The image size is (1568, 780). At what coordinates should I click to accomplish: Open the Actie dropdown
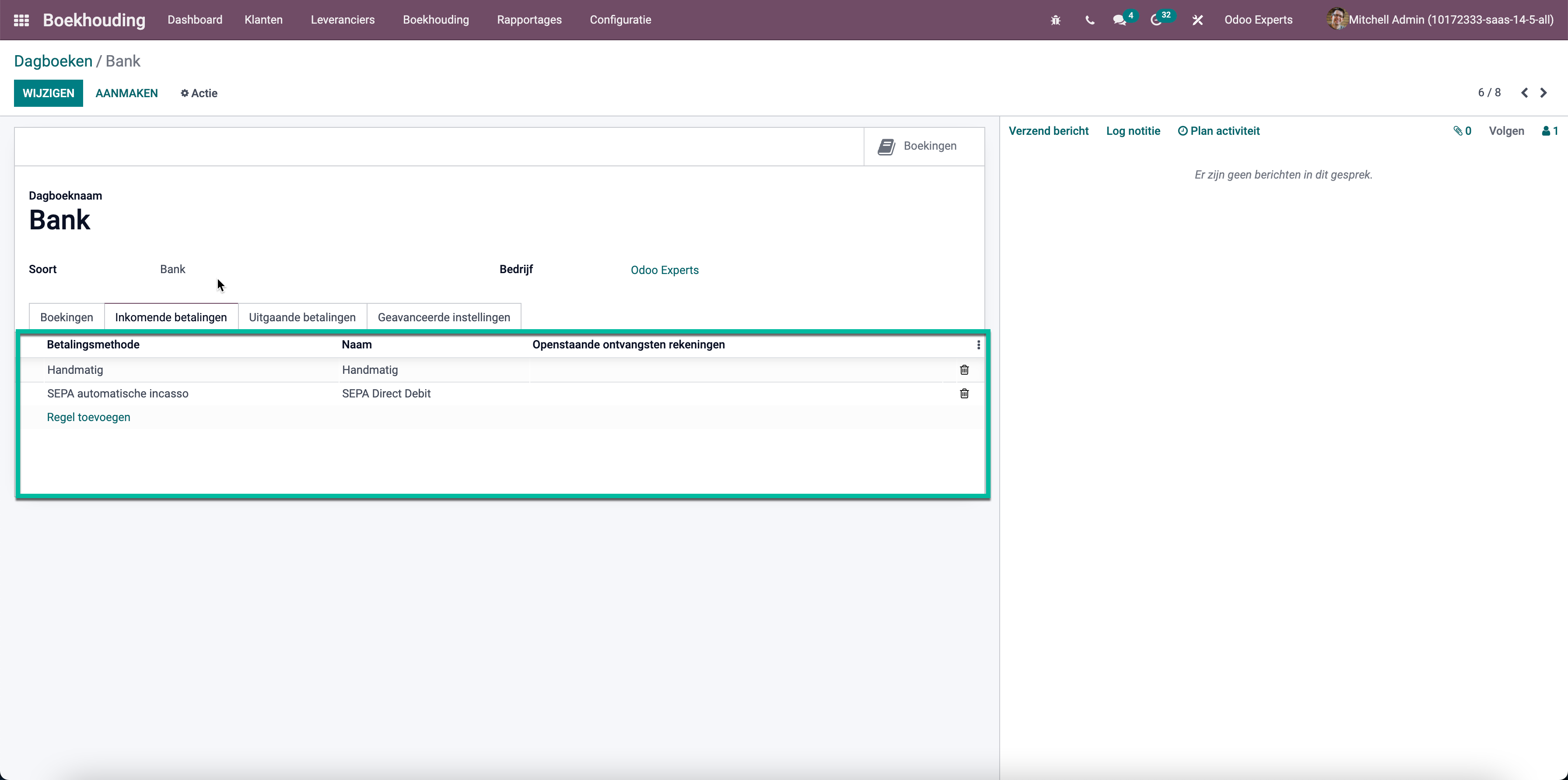[199, 93]
